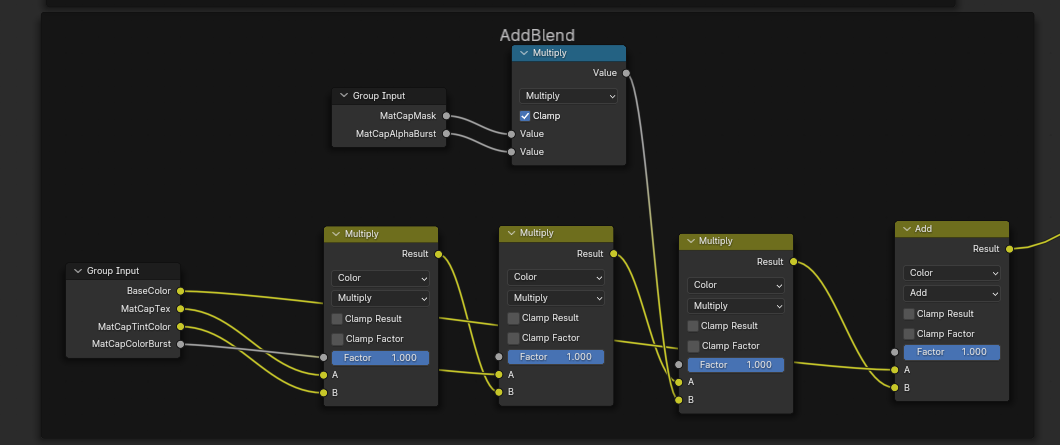The width and height of the screenshot is (1060, 445).
Task: Click the Add node's Result output socket
Action: [x=1009, y=249]
